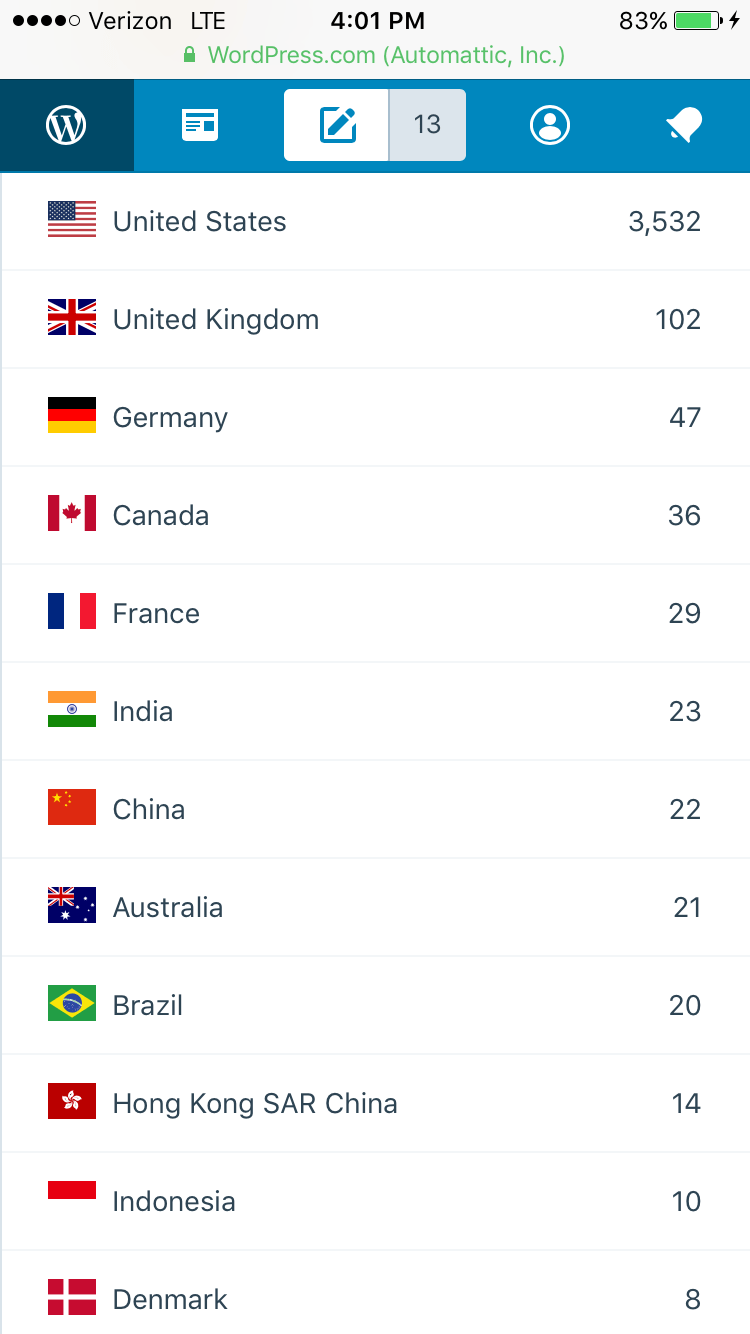Open the China country entry

tap(149, 809)
